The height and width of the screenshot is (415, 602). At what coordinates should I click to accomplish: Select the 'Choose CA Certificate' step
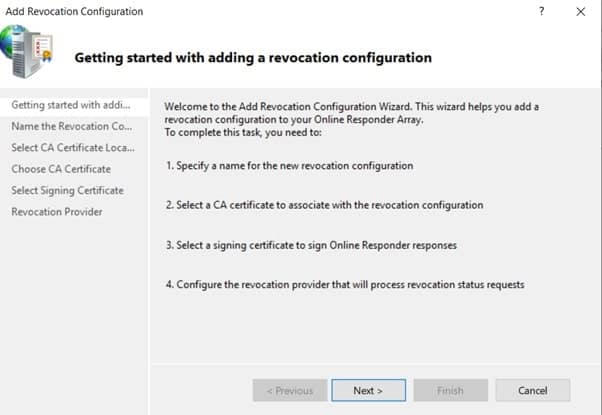[x=61, y=169]
